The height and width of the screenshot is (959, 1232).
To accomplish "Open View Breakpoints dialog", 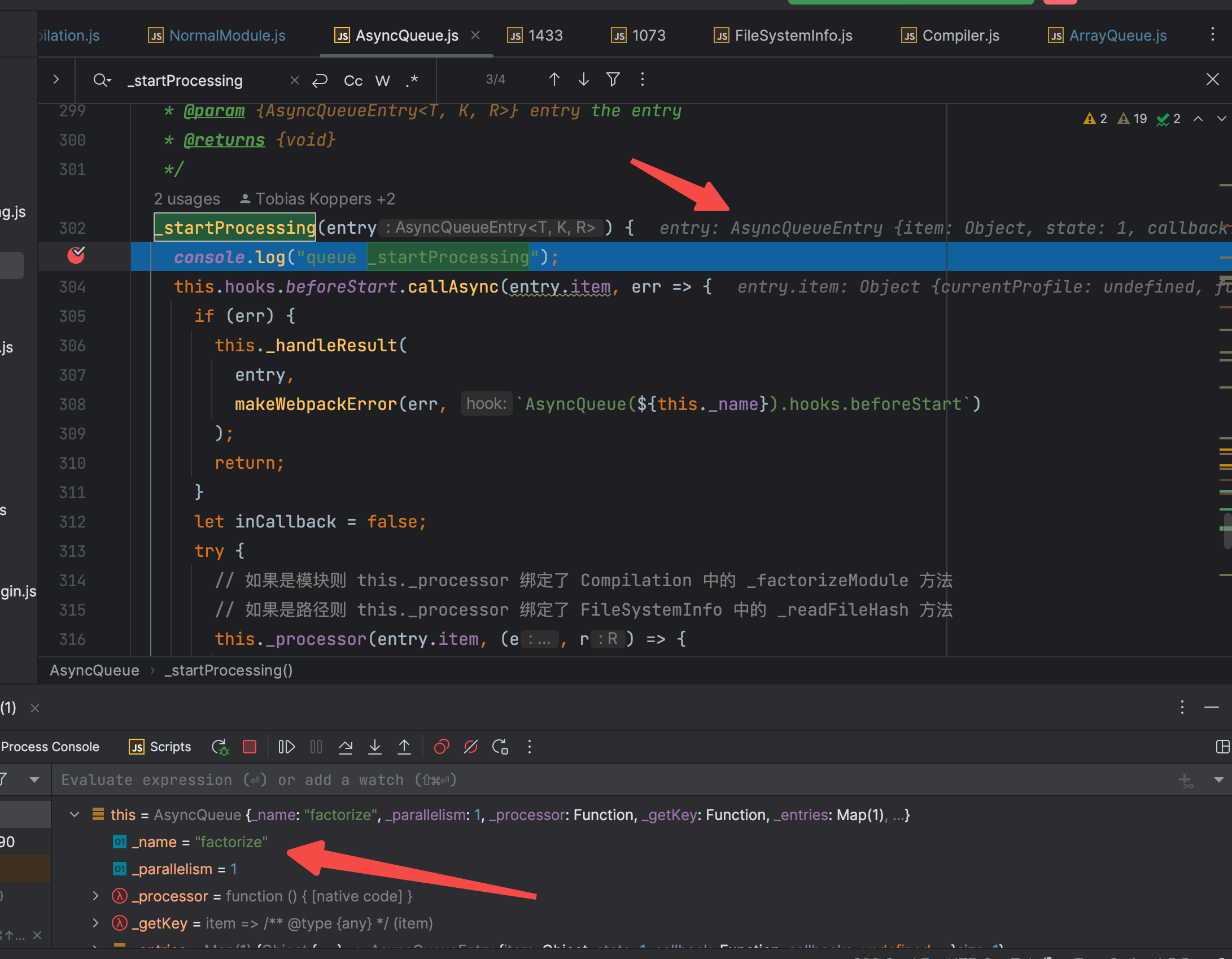I will pos(442,747).
